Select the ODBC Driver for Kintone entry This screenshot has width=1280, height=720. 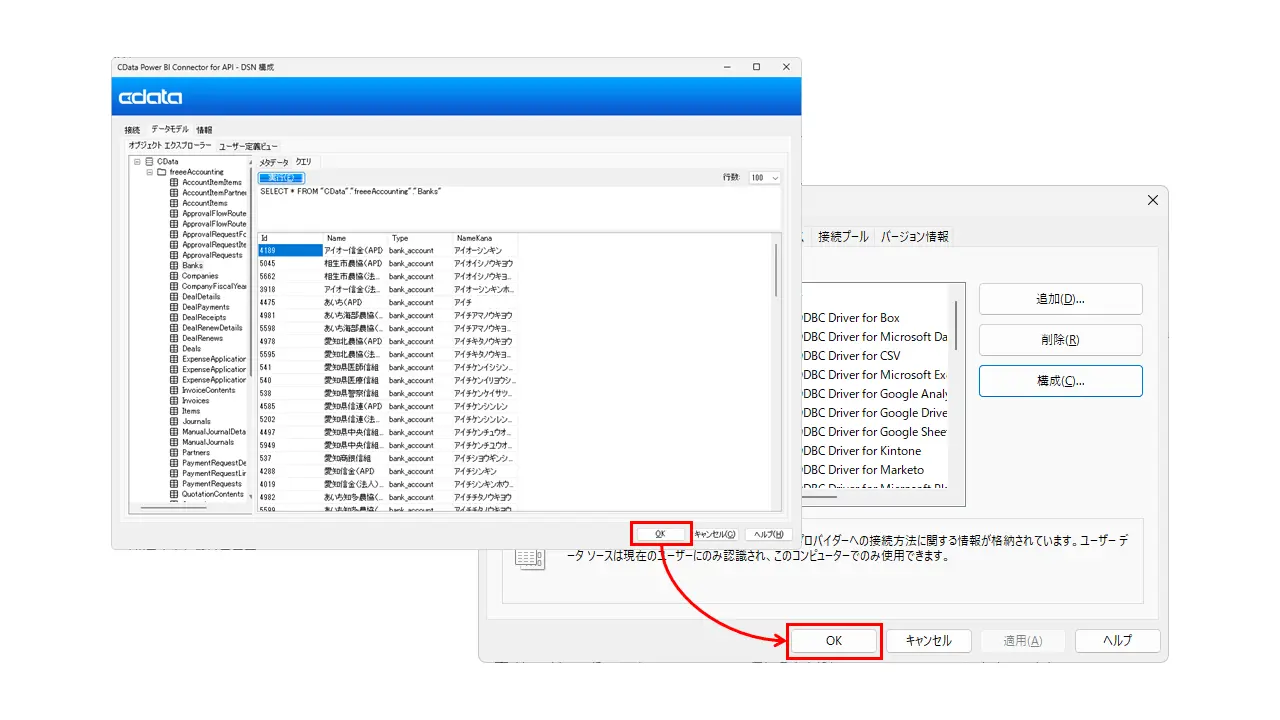861,451
